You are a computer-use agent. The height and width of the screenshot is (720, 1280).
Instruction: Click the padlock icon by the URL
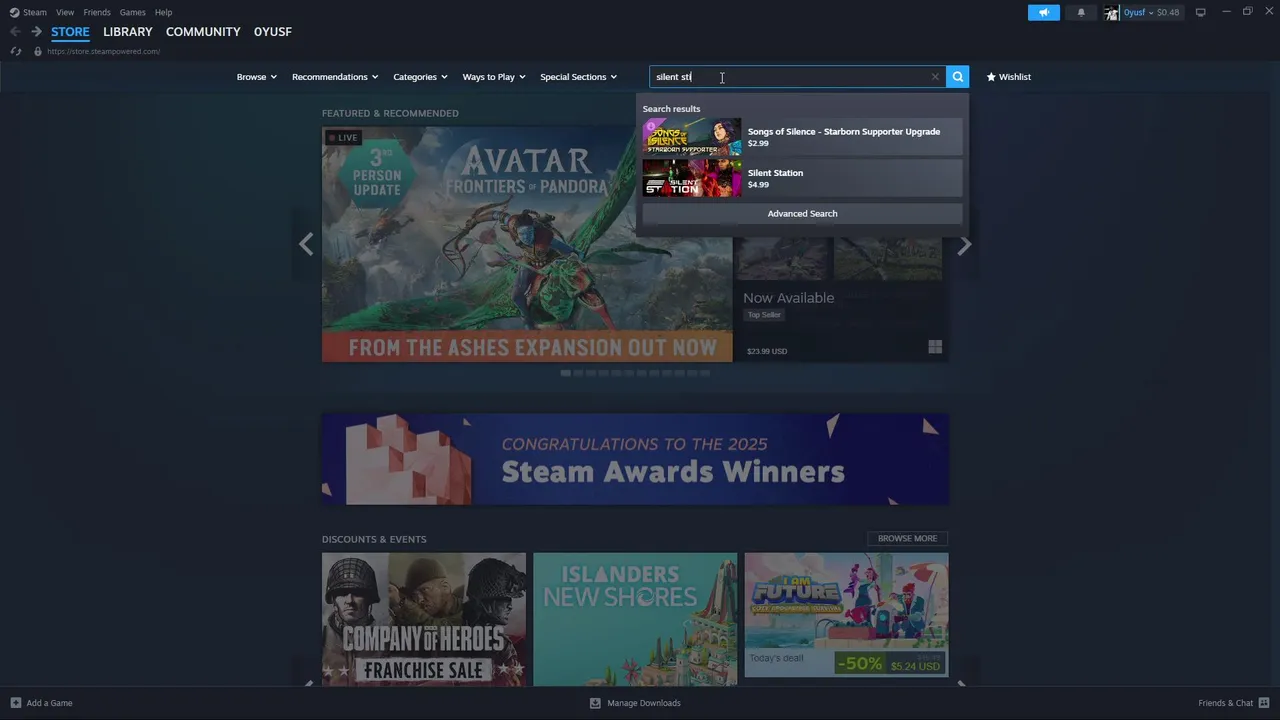(x=38, y=51)
